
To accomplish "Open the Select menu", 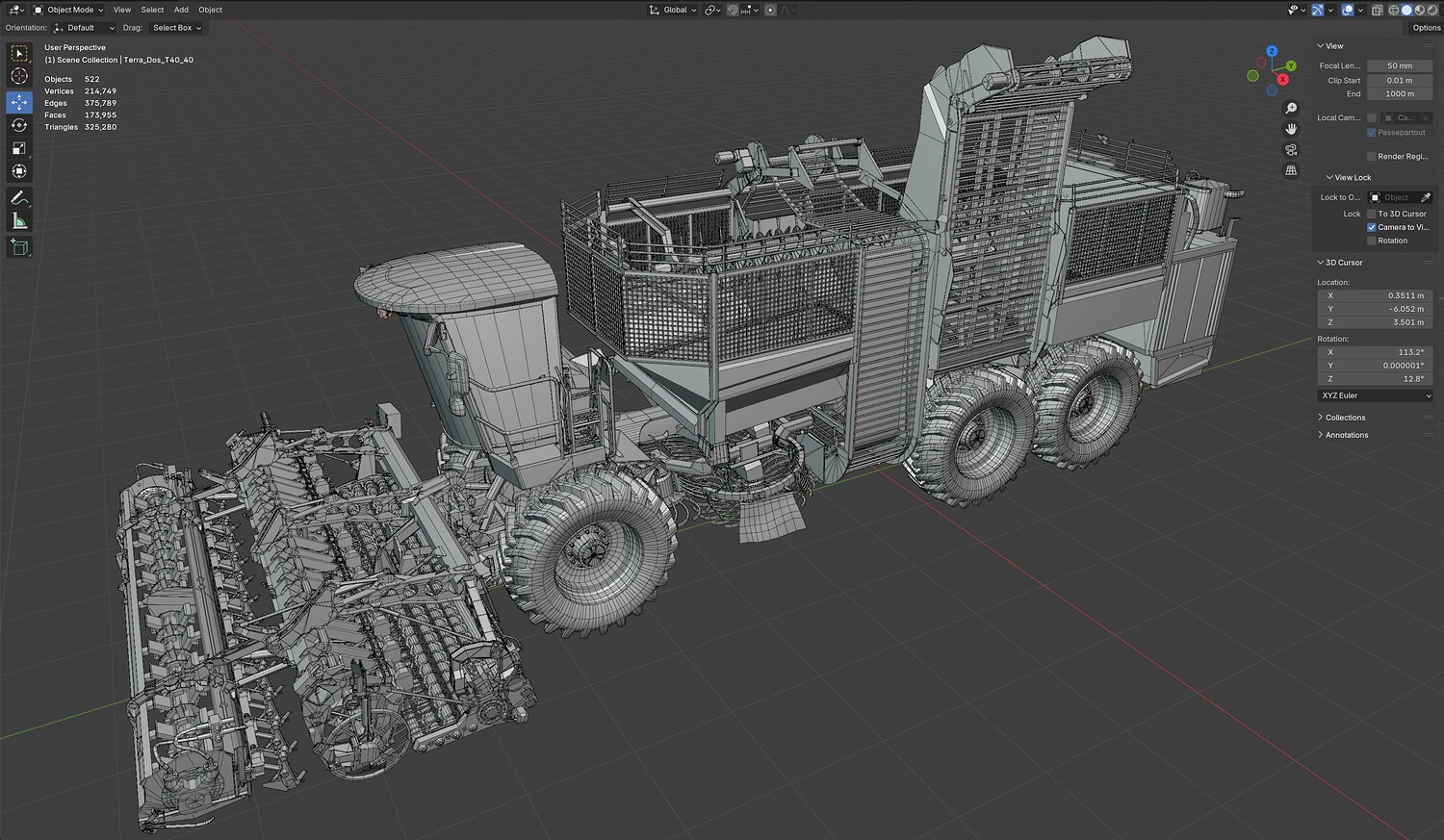I will (x=152, y=10).
